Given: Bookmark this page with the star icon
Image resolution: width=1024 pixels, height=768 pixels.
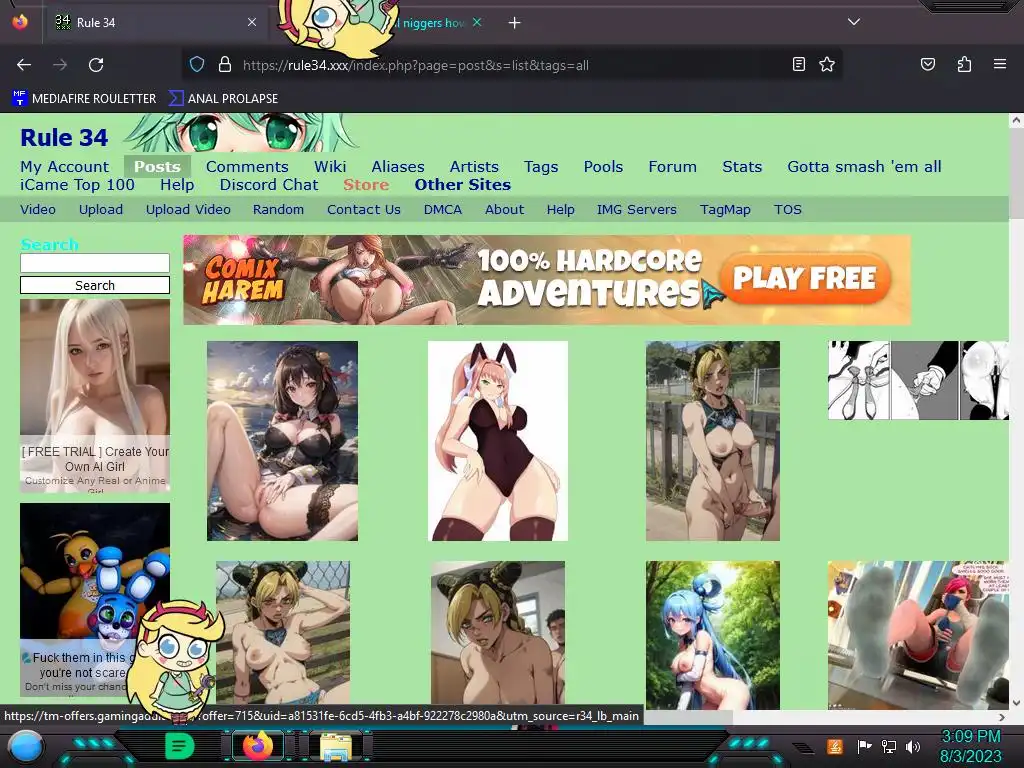Looking at the screenshot, I should [x=827, y=64].
